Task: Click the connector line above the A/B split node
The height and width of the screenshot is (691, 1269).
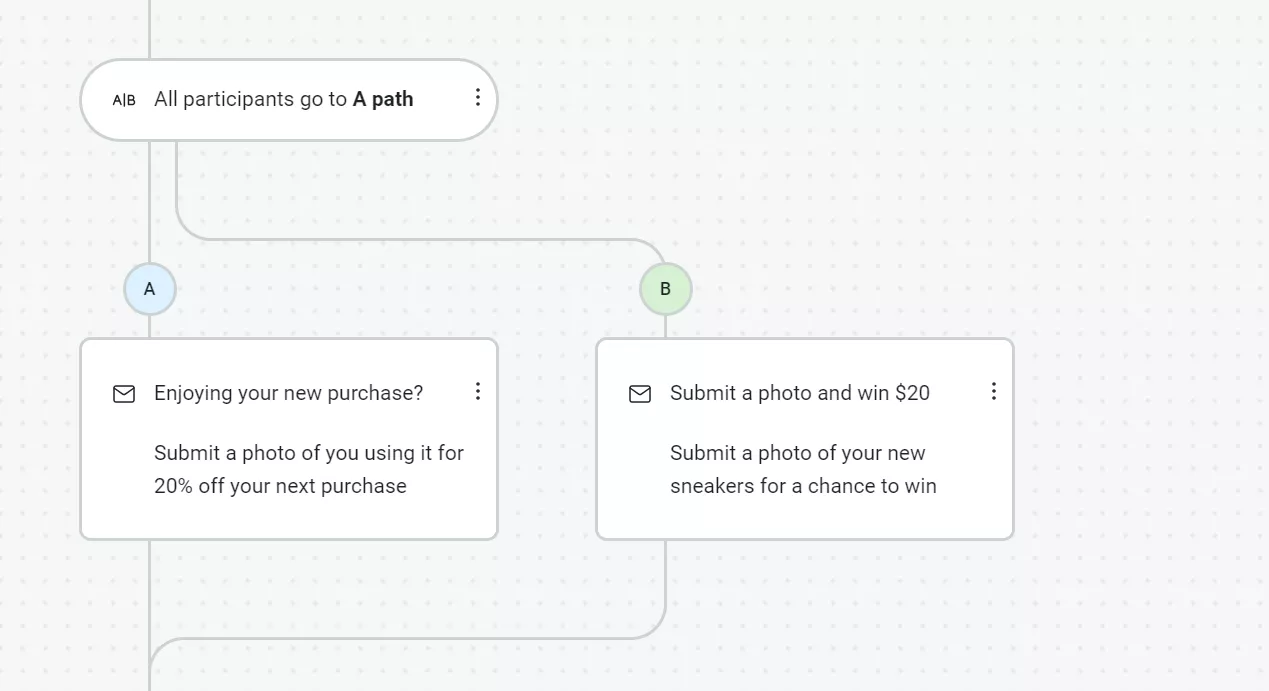Action: (x=150, y=28)
